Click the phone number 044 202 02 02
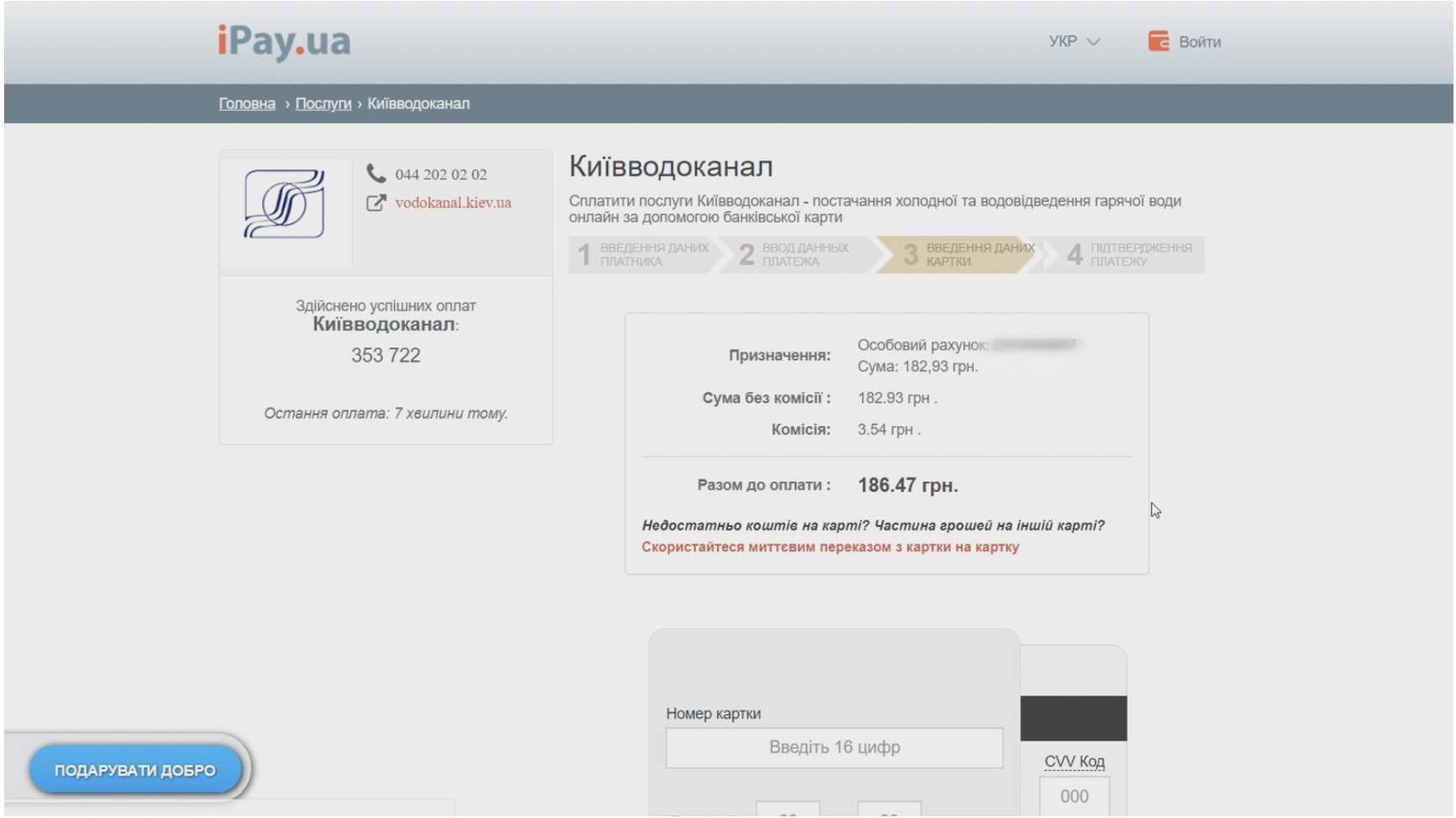Image resolution: width=1456 pixels, height=818 pixels. 441,174
